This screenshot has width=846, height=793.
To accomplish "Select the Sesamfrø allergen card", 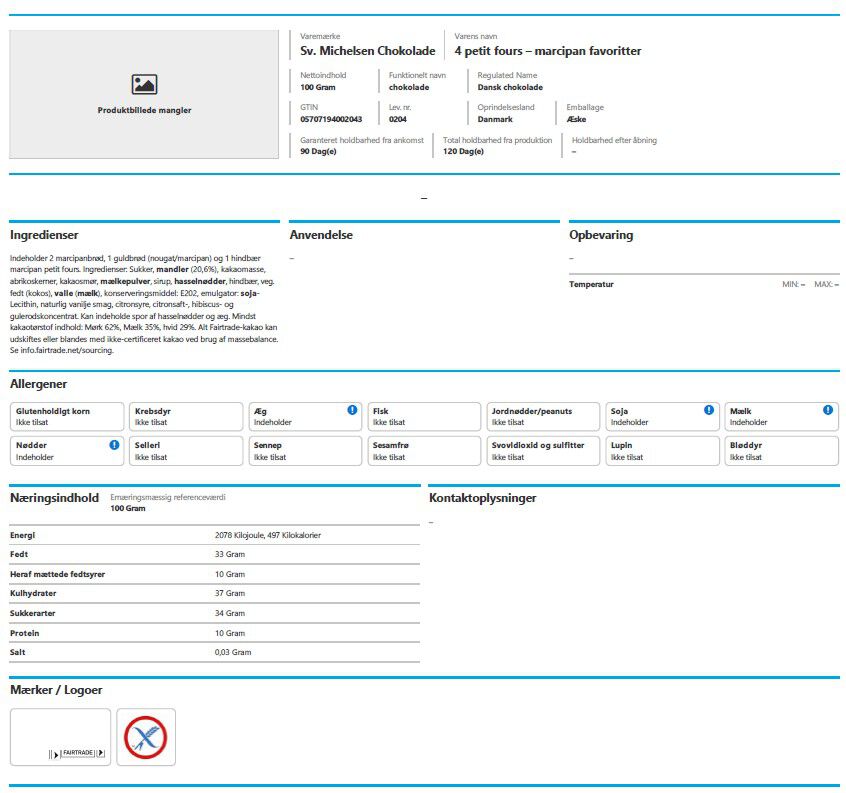I will click(x=424, y=451).
